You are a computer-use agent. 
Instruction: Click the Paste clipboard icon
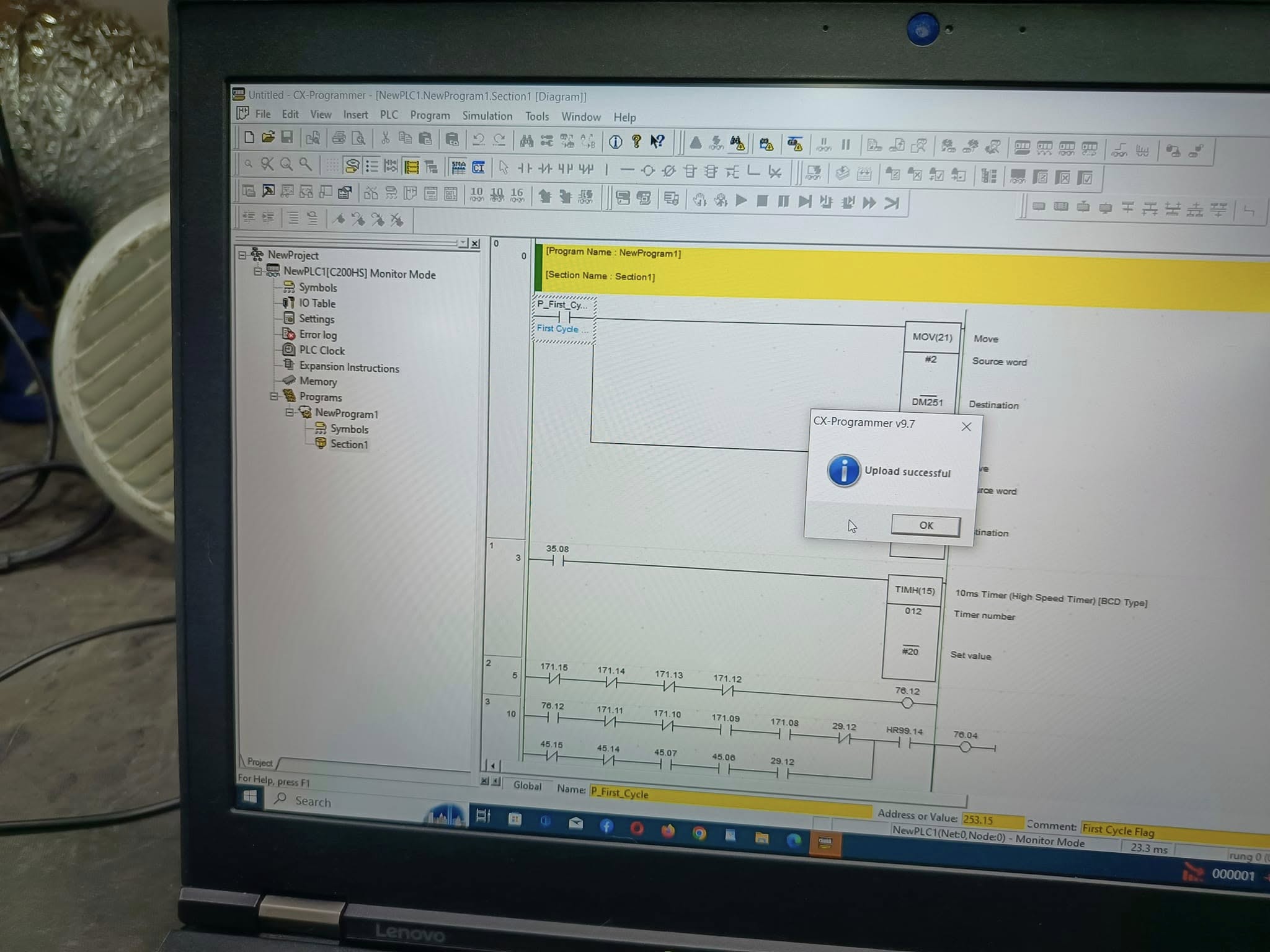(x=425, y=138)
